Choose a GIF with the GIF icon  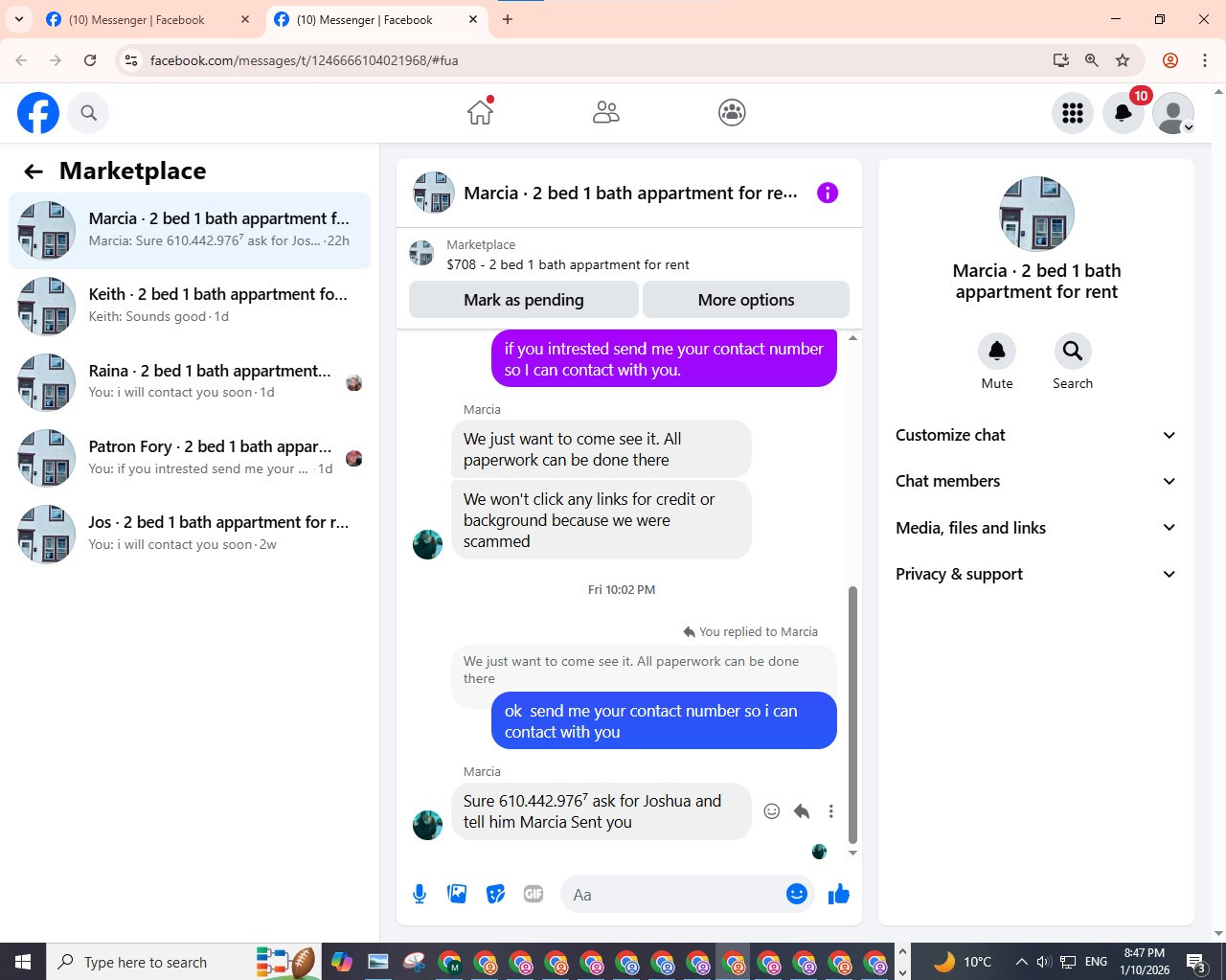click(x=534, y=895)
